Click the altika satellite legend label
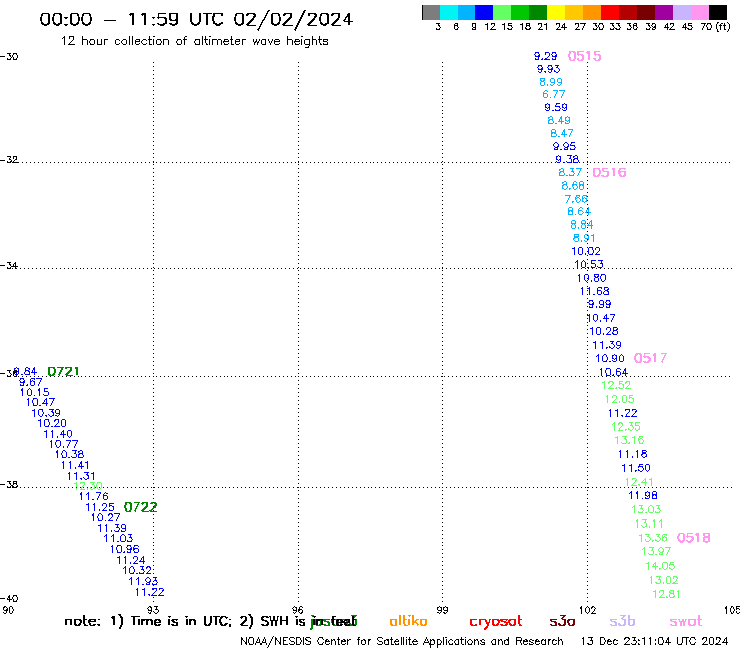This screenshot has width=740, height=650. pos(408,621)
